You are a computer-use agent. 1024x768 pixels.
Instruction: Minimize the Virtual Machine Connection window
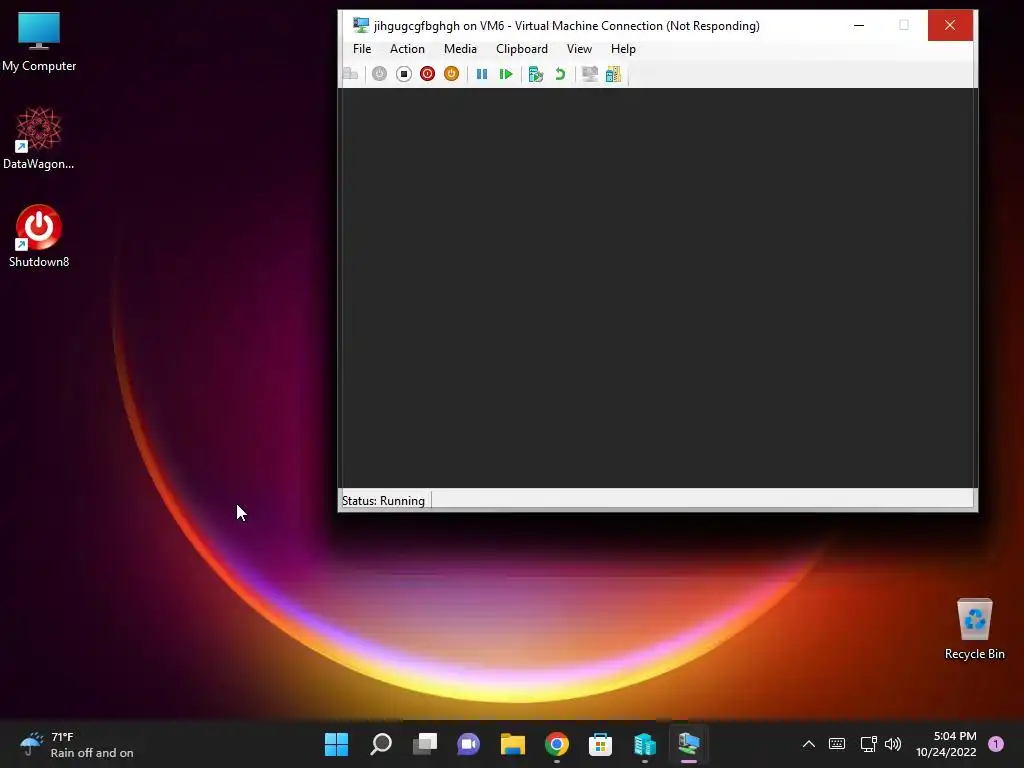[x=859, y=25]
